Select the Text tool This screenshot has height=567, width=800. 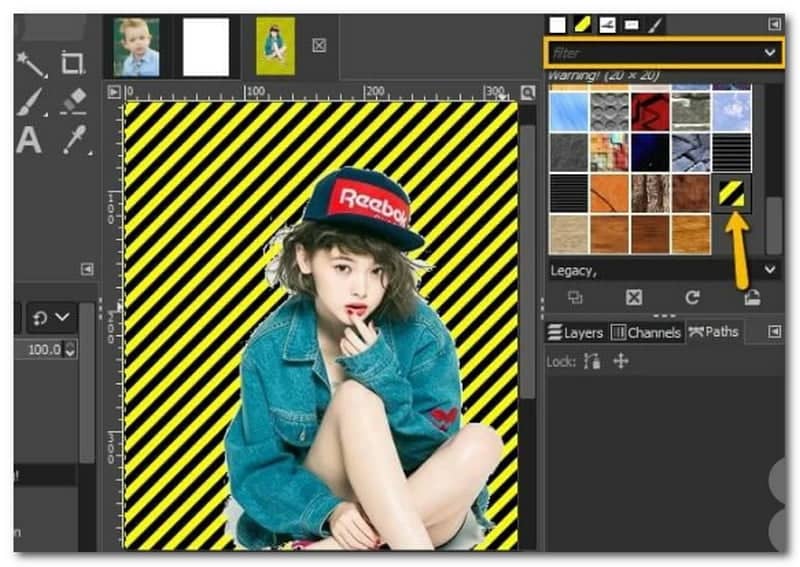point(29,140)
